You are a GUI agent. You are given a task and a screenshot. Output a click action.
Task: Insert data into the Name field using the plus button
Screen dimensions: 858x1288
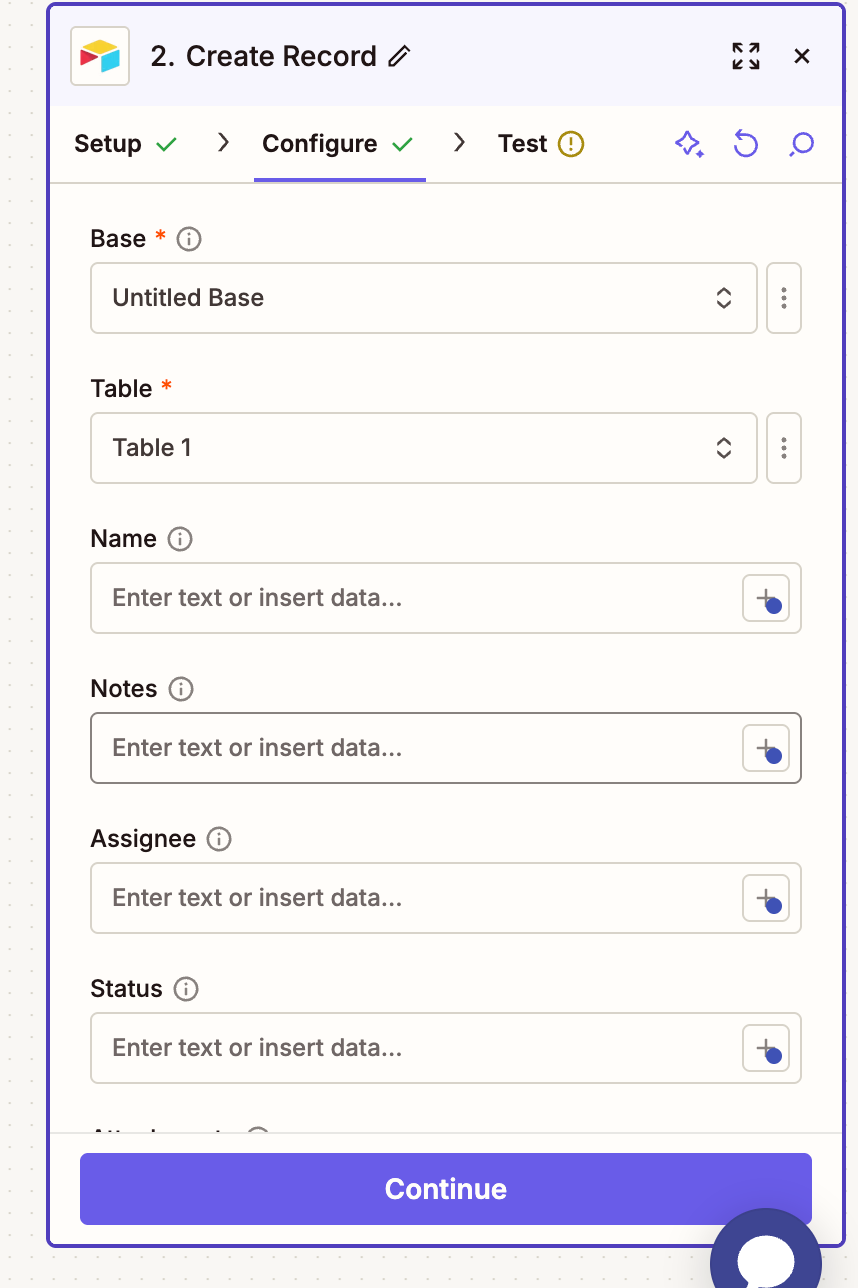[765, 598]
